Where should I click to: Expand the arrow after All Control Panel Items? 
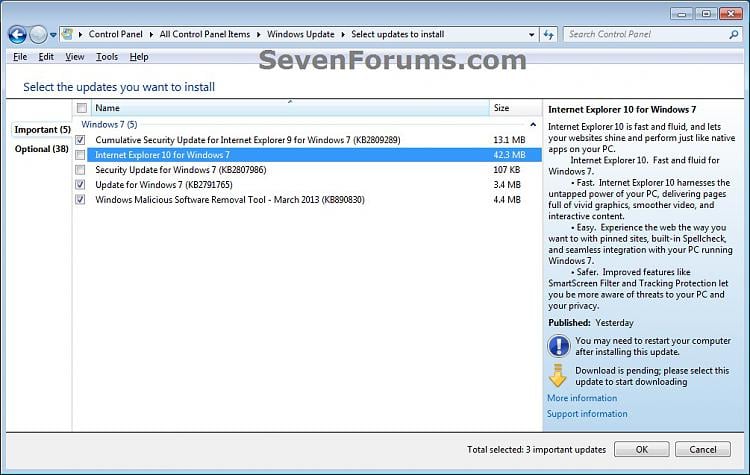pos(259,34)
